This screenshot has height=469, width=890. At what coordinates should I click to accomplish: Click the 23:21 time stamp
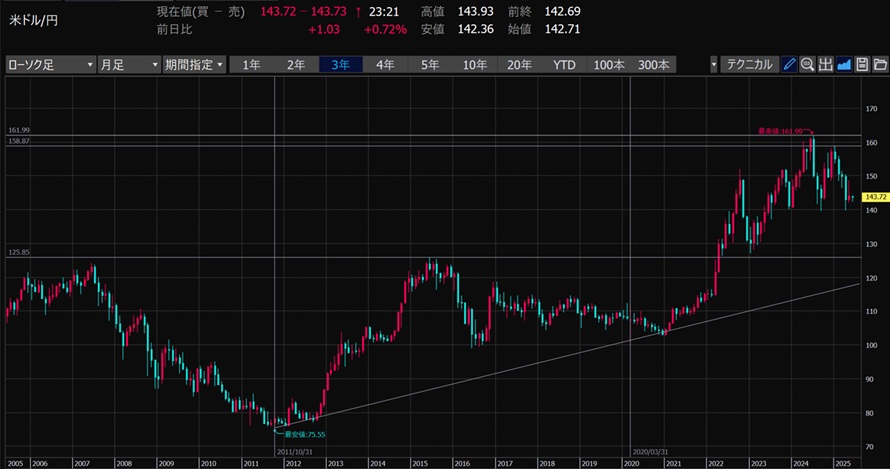[x=384, y=11]
